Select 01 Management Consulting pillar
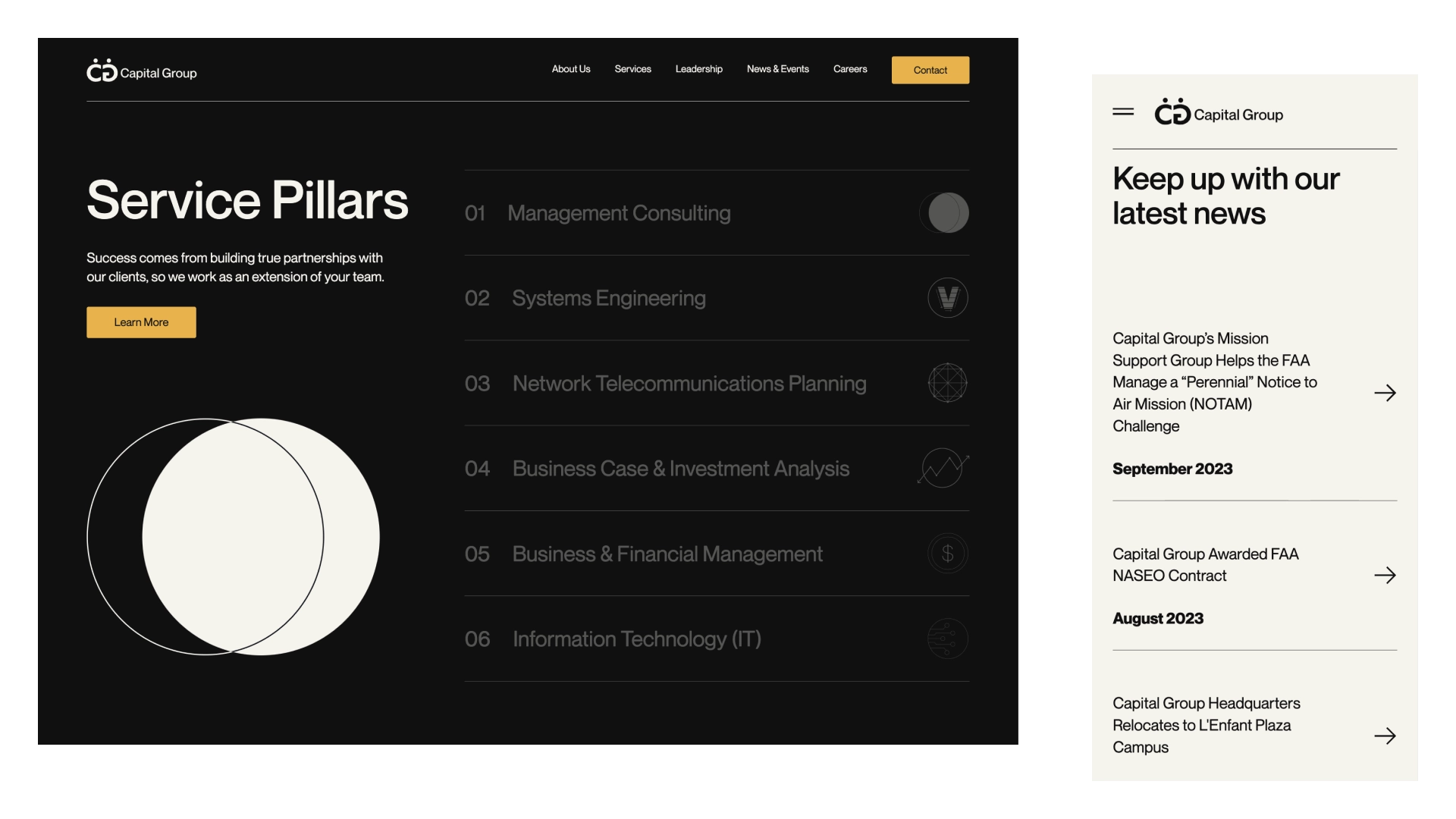This screenshot has height=819, width=1456. pos(717,213)
